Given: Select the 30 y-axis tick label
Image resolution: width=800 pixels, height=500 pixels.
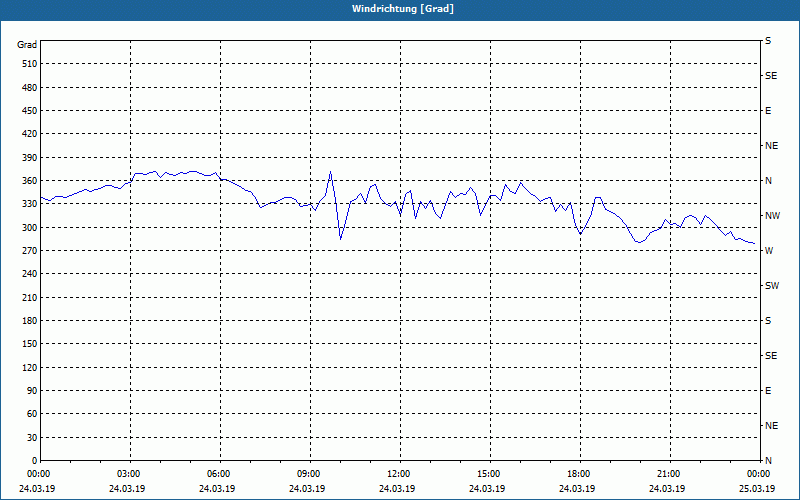Looking at the screenshot, I should tap(32, 437).
